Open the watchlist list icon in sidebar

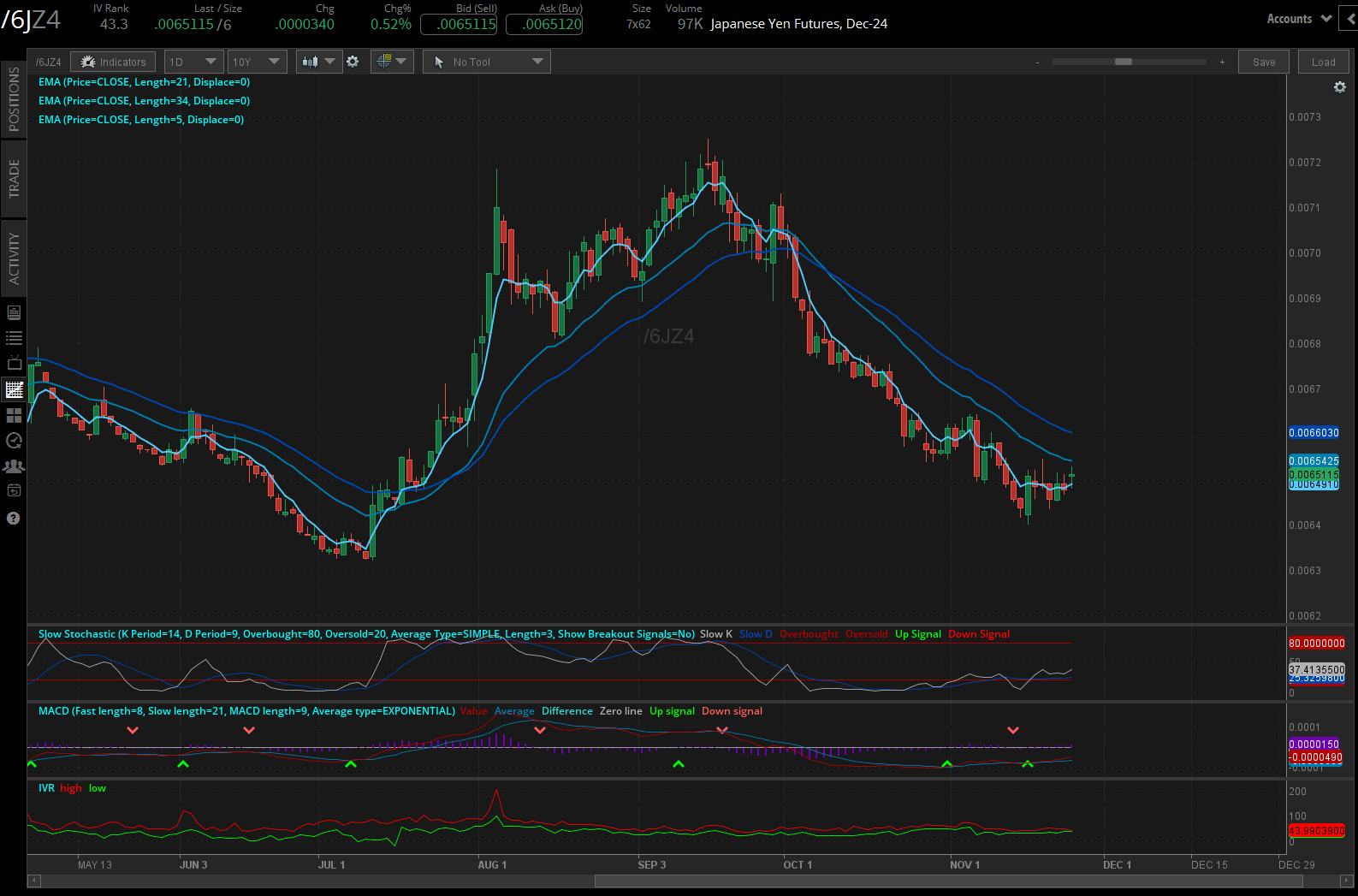pyautogui.click(x=14, y=338)
